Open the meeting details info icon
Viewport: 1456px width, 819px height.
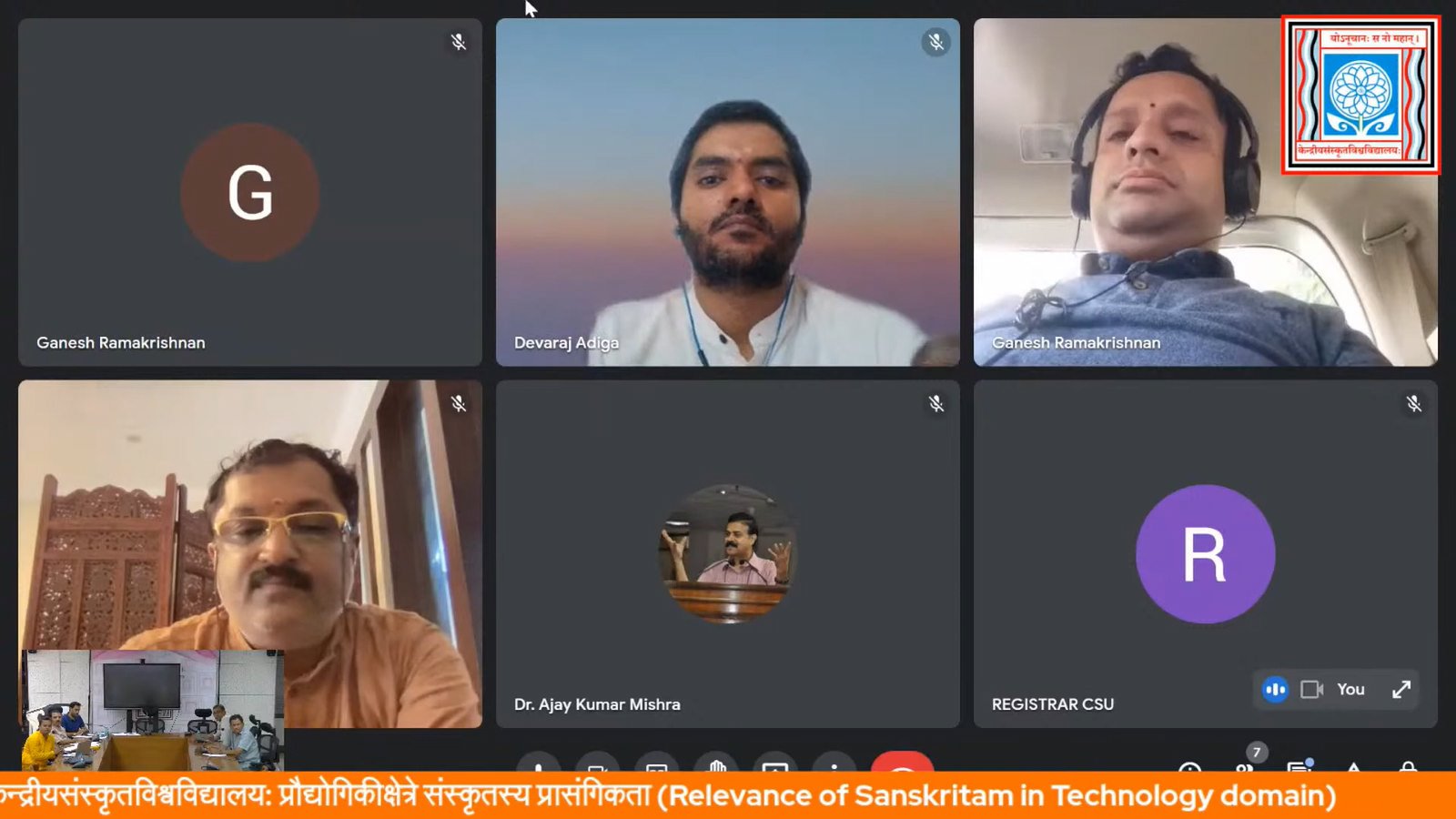pos(1189,766)
